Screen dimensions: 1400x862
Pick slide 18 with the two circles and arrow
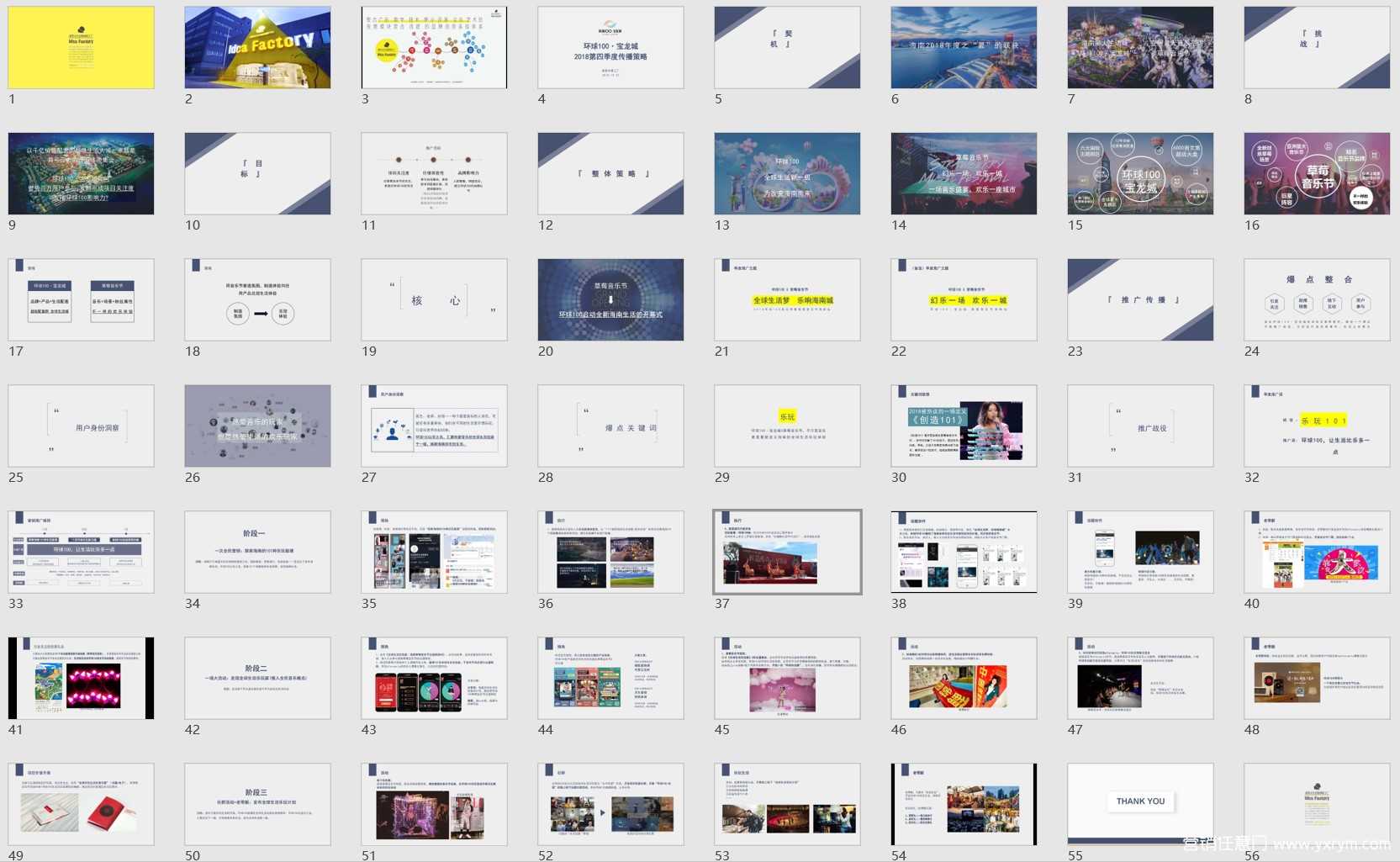257,299
